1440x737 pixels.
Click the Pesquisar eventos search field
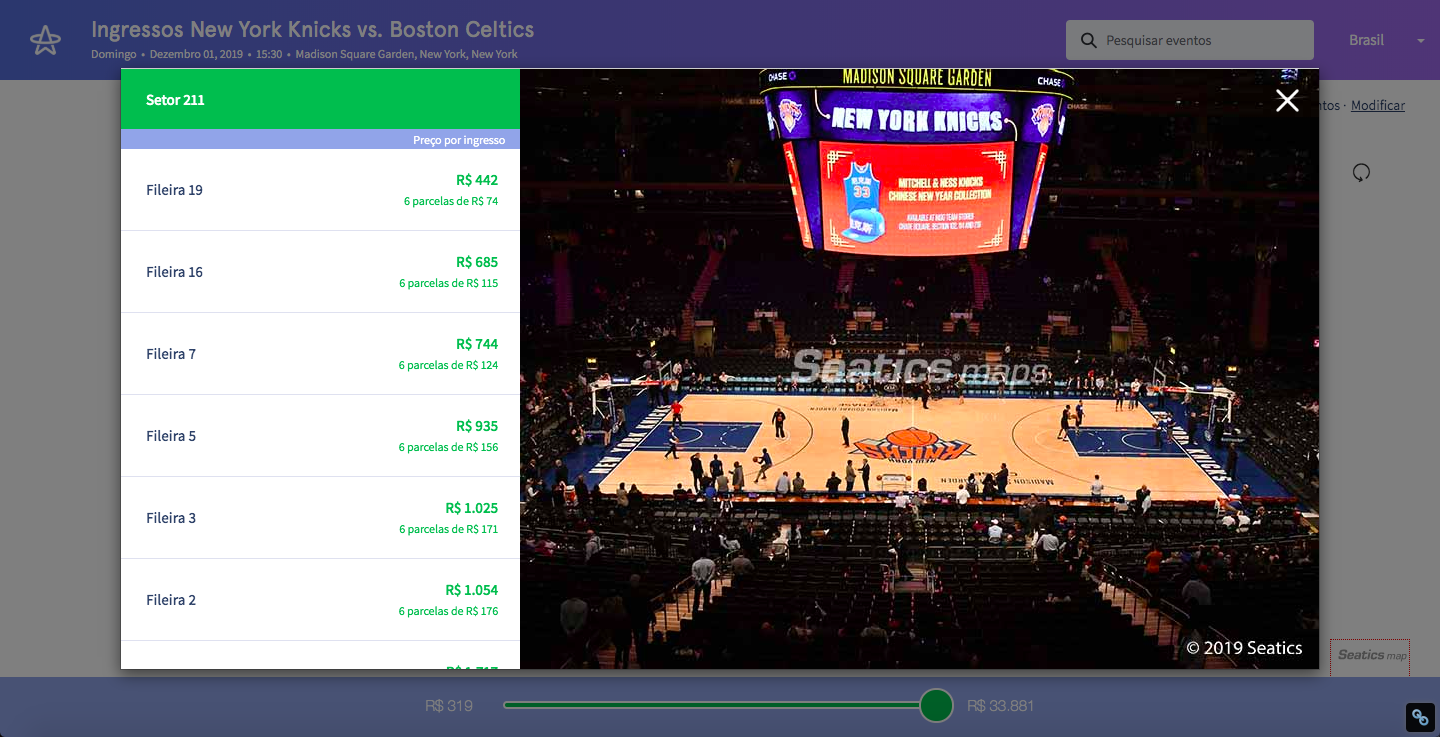click(1190, 41)
